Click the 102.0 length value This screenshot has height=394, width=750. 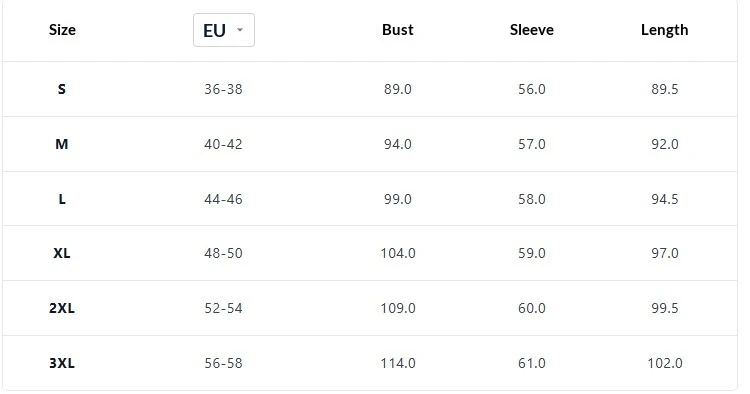(665, 363)
